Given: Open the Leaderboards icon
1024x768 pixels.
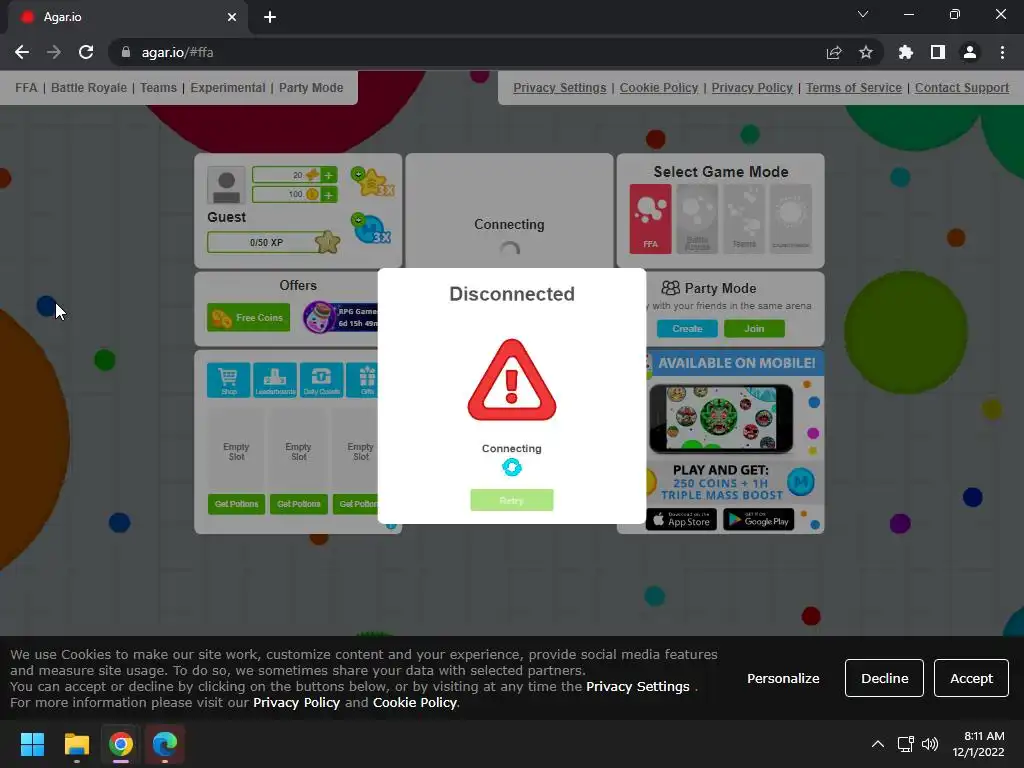Looking at the screenshot, I should click(x=275, y=379).
